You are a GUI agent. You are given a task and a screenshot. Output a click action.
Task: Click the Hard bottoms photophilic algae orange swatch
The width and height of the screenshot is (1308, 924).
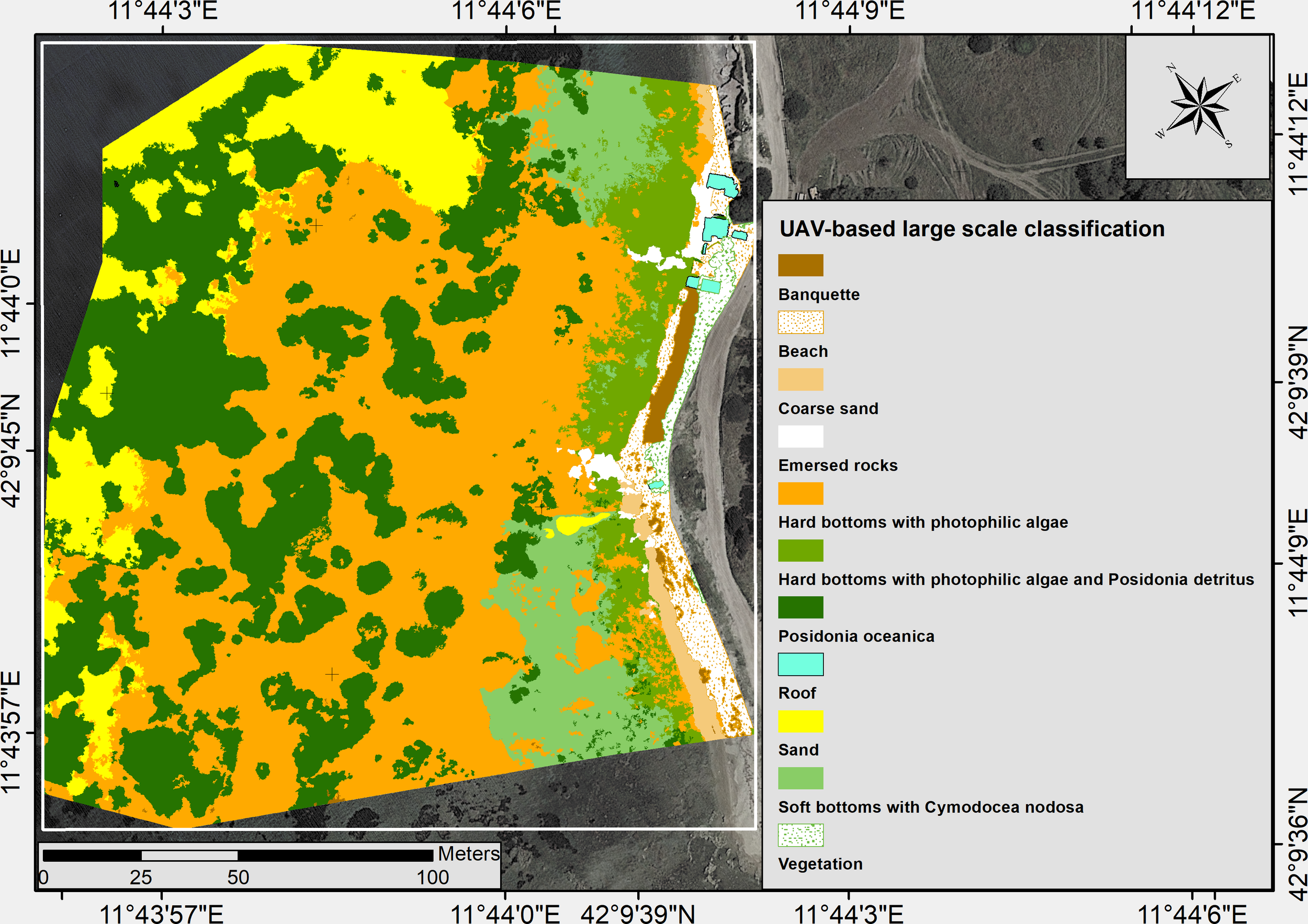click(800, 493)
